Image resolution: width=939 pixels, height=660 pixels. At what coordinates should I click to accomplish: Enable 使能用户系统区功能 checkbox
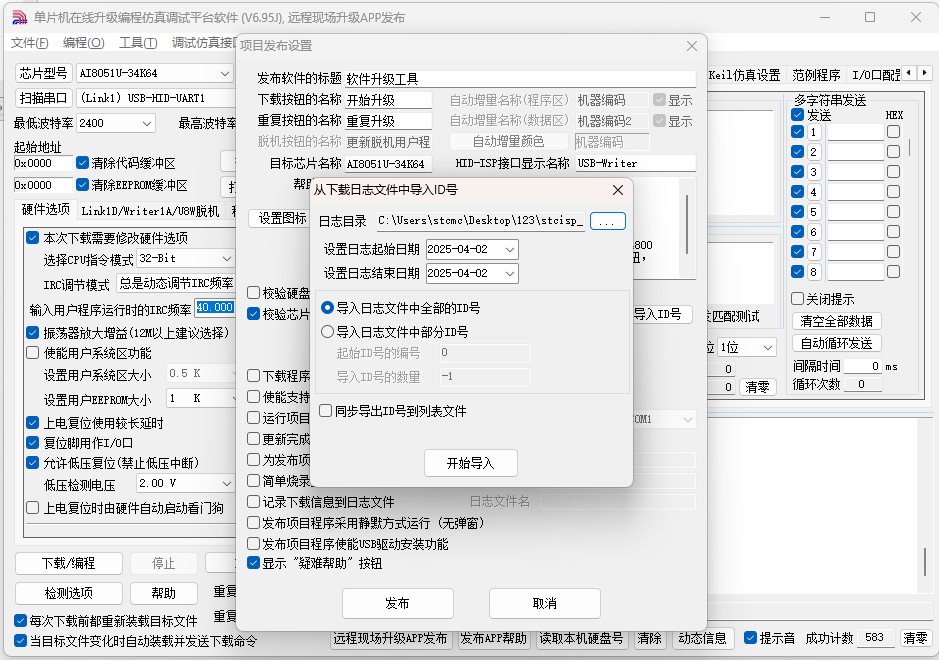[89, 353]
